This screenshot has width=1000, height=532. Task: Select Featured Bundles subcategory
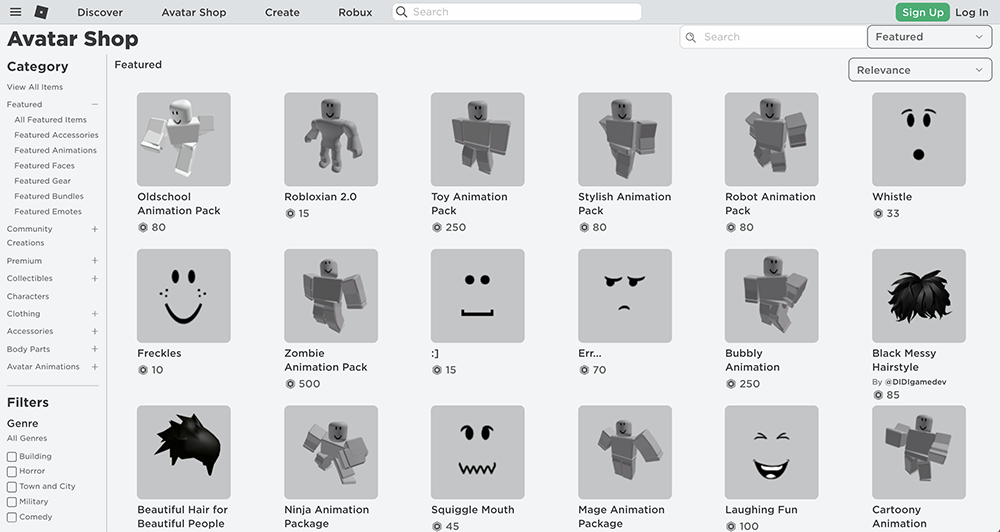49,196
